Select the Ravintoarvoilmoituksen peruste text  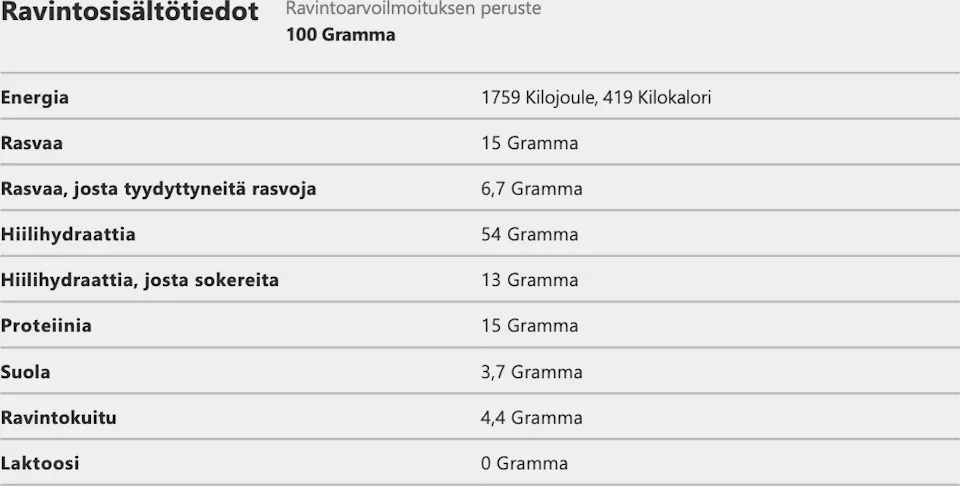pos(413,9)
